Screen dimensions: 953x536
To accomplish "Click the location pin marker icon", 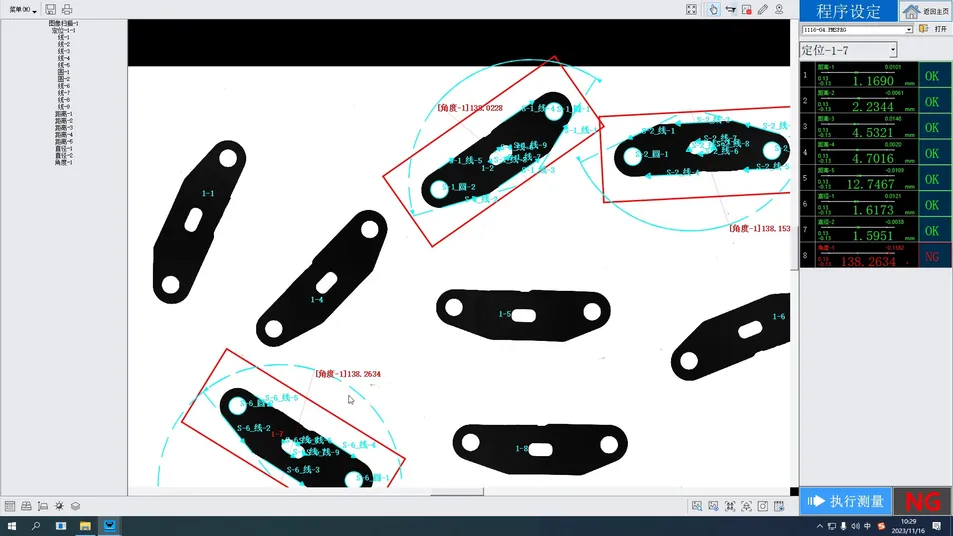I will pyautogui.click(x=780, y=9).
